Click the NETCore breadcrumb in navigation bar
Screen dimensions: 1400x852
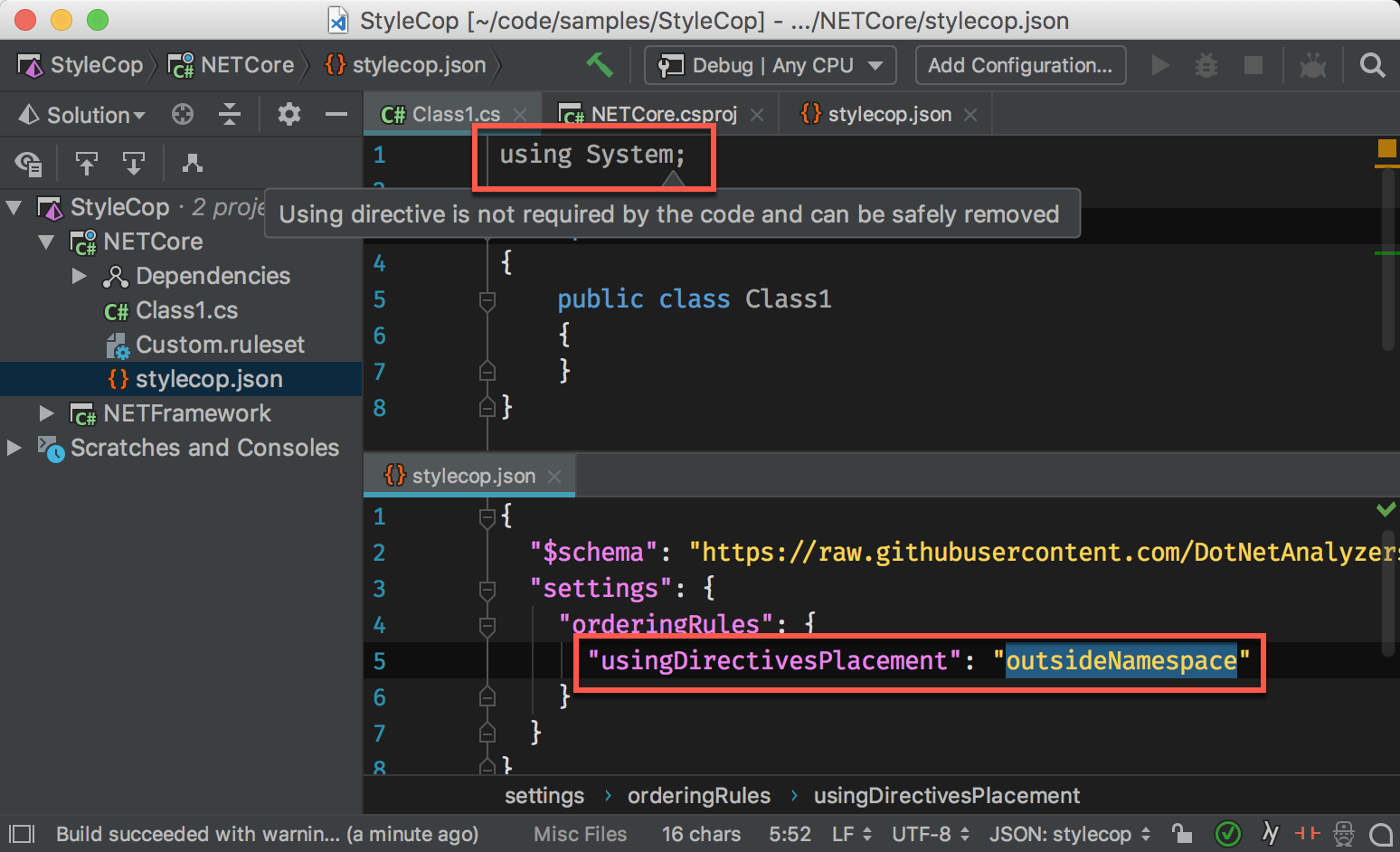(x=232, y=65)
